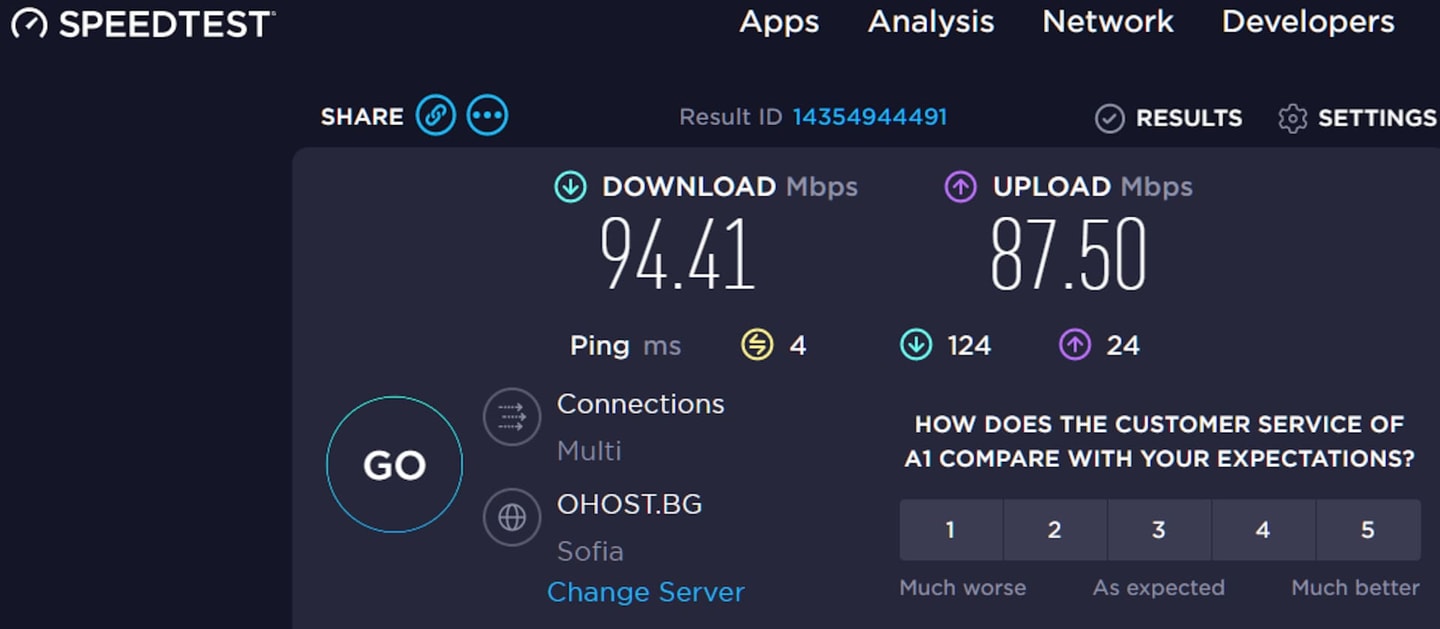The height and width of the screenshot is (629, 1440).
Task: Click the Speedtest gauge logo icon
Action: [29, 23]
